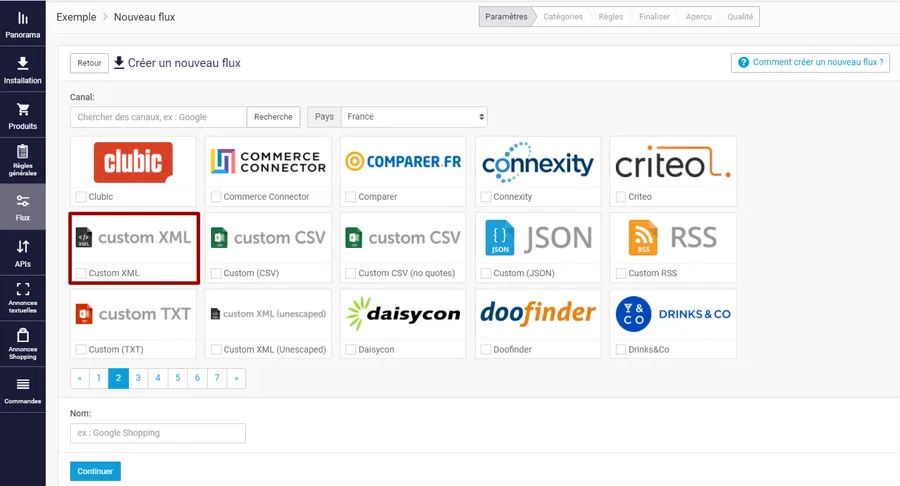Check the Custom XML (Unescaped) checkbox
Image resolution: width=900 pixels, height=486 pixels.
216,349
